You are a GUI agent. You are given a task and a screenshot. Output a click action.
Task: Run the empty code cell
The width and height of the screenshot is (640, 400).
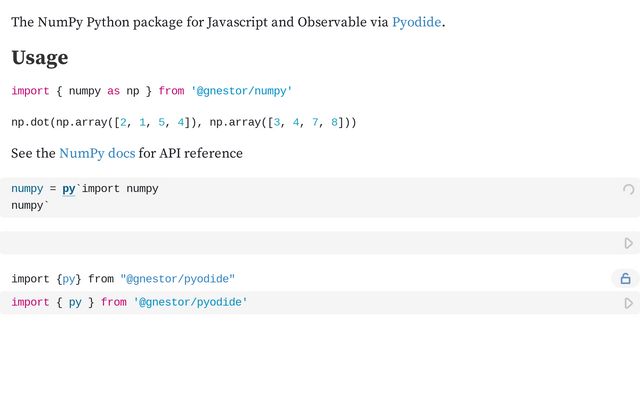click(629, 243)
